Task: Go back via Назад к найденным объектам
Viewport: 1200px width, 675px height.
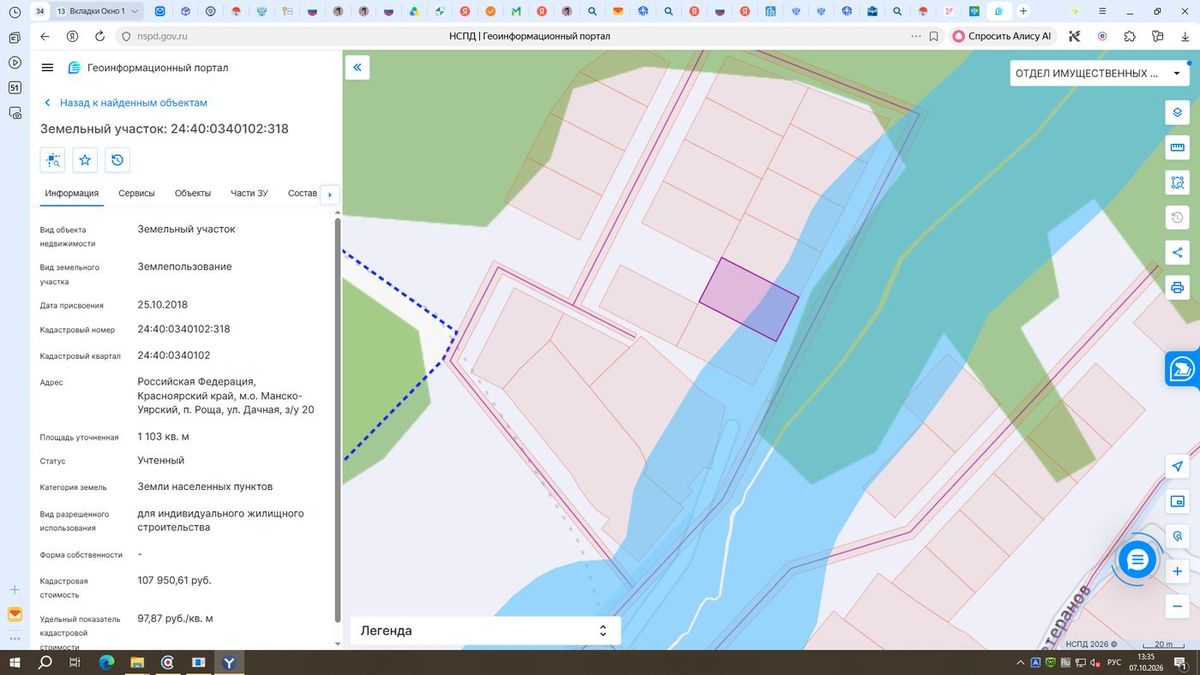Action: [126, 103]
